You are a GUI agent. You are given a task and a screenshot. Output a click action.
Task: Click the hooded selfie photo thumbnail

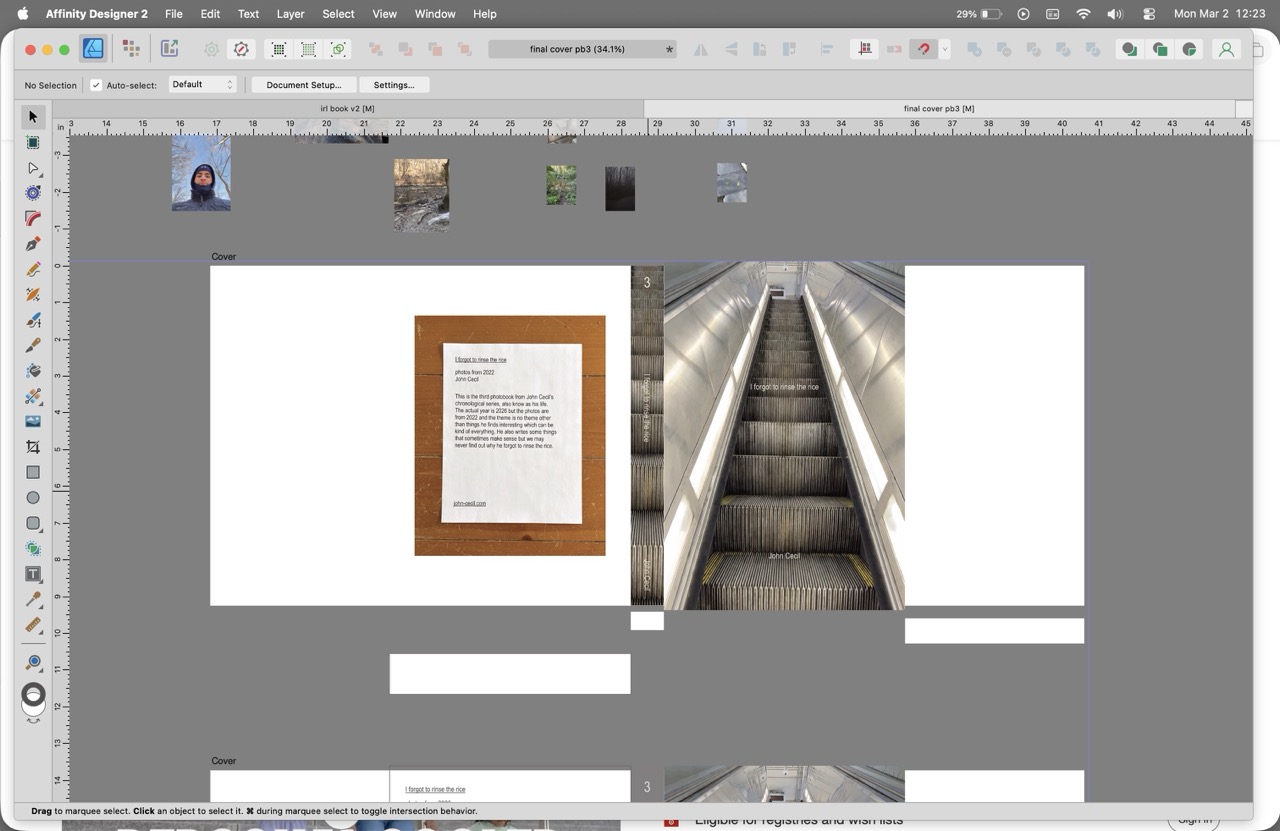[201, 174]
